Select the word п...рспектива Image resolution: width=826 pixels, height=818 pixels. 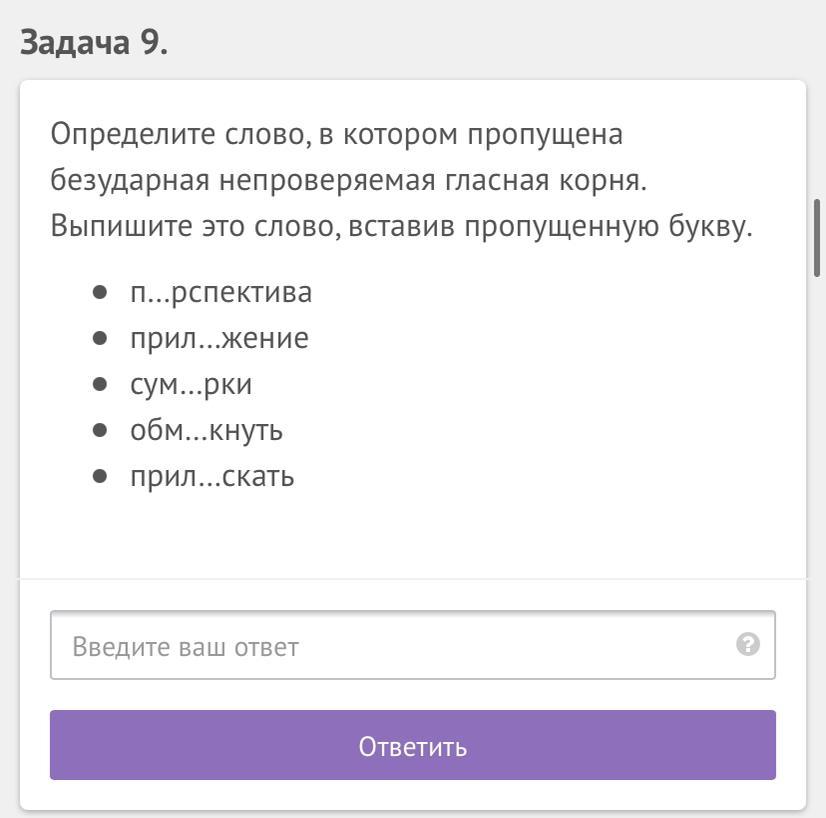click(x=221, y=292)
